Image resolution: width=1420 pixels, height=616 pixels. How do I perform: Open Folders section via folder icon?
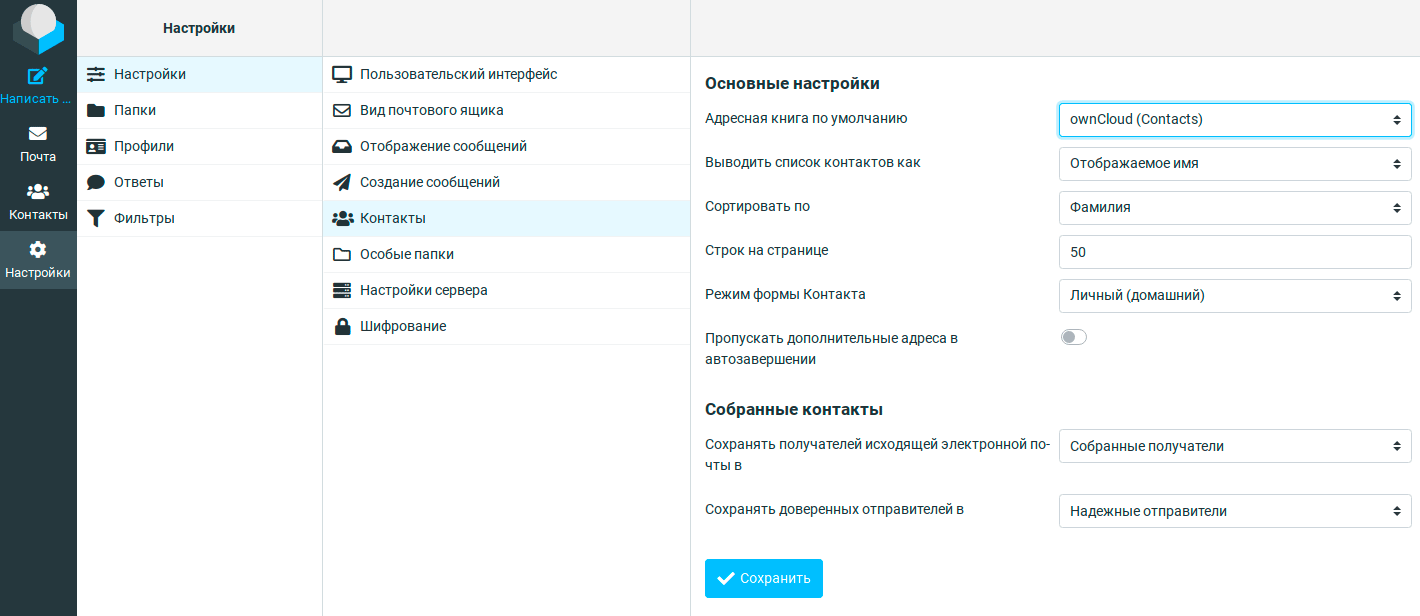96,111
